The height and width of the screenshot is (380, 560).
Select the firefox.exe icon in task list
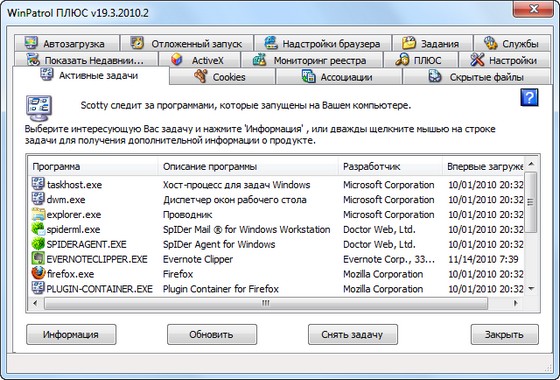click(x=38, y=274)
